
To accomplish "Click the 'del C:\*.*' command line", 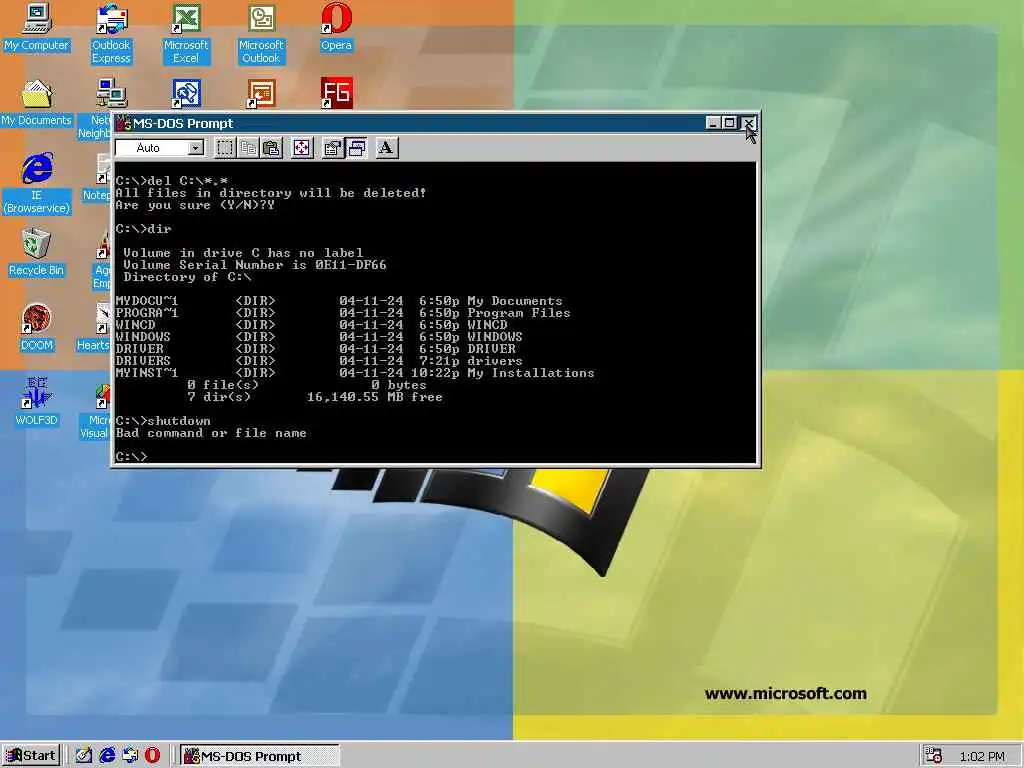I will [x=172, y=181].
